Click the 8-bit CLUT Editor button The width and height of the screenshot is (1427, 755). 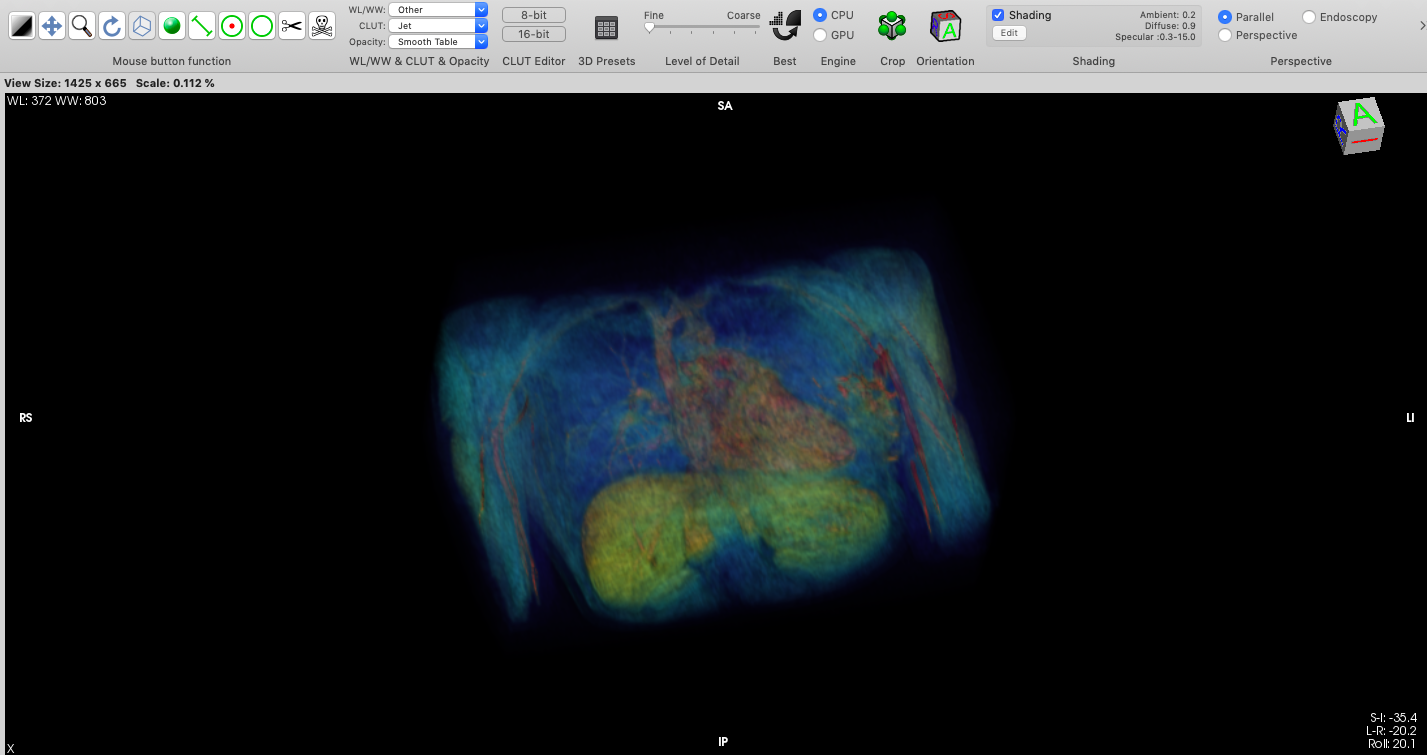[533, 15]
